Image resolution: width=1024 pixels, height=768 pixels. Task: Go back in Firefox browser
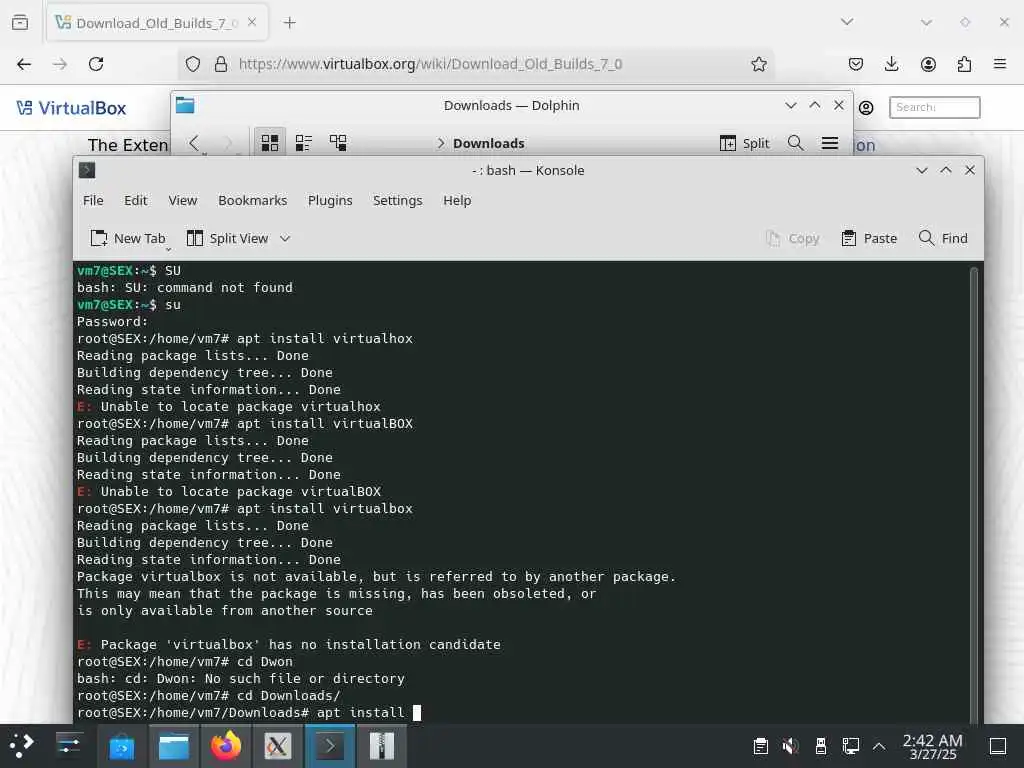tap(24, 64)
